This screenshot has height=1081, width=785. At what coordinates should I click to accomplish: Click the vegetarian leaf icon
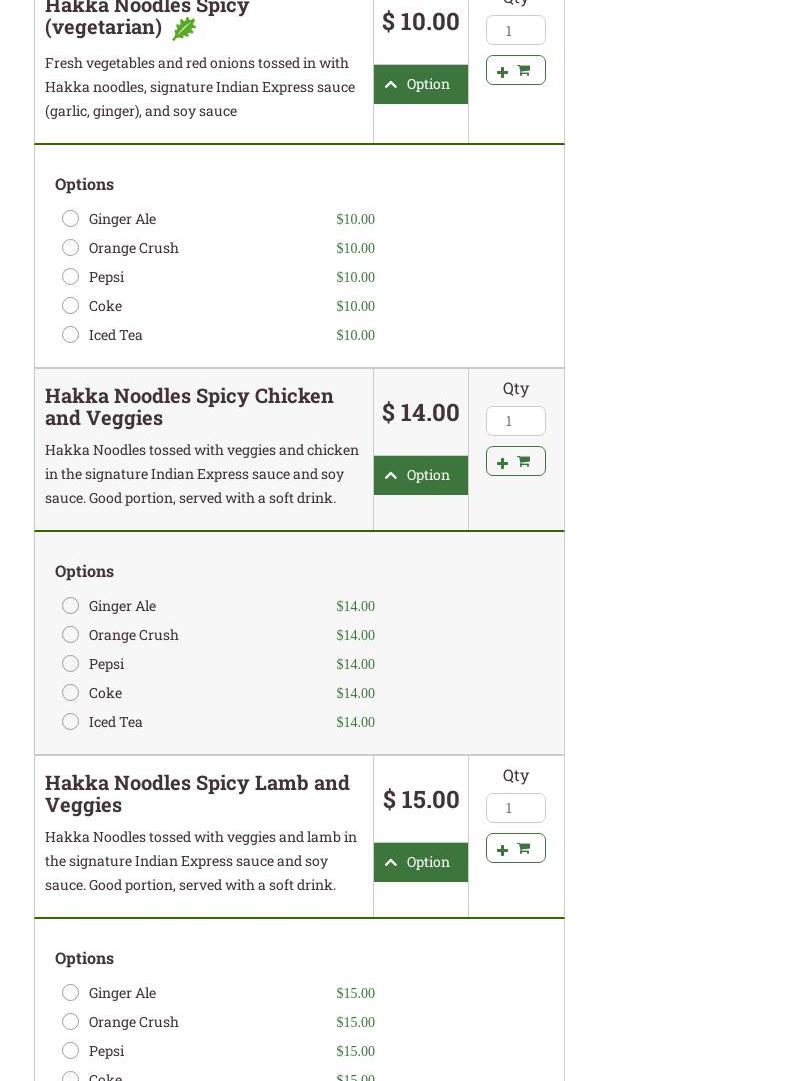[184, 29]
